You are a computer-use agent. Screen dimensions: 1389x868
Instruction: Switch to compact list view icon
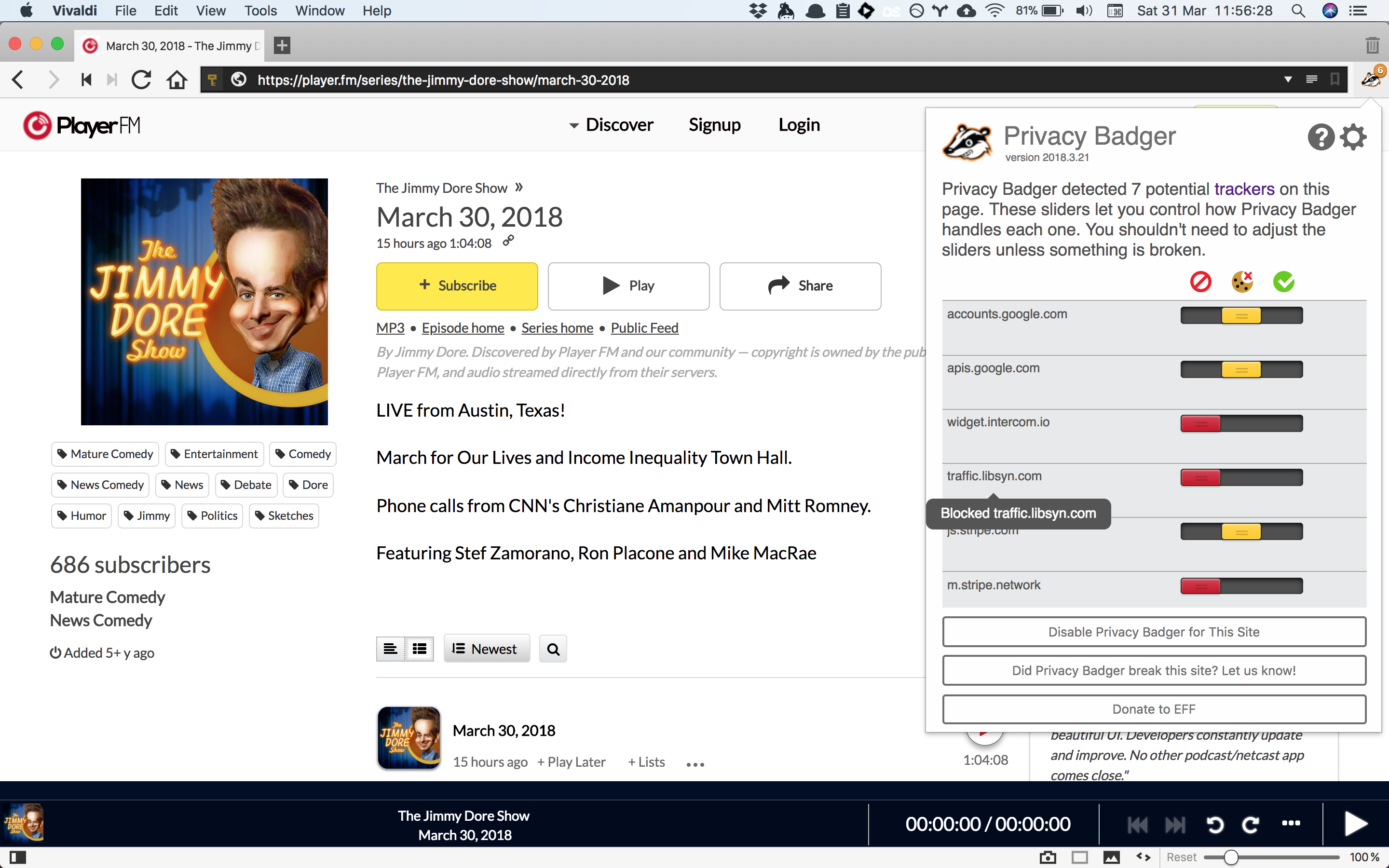coord(390,649)
